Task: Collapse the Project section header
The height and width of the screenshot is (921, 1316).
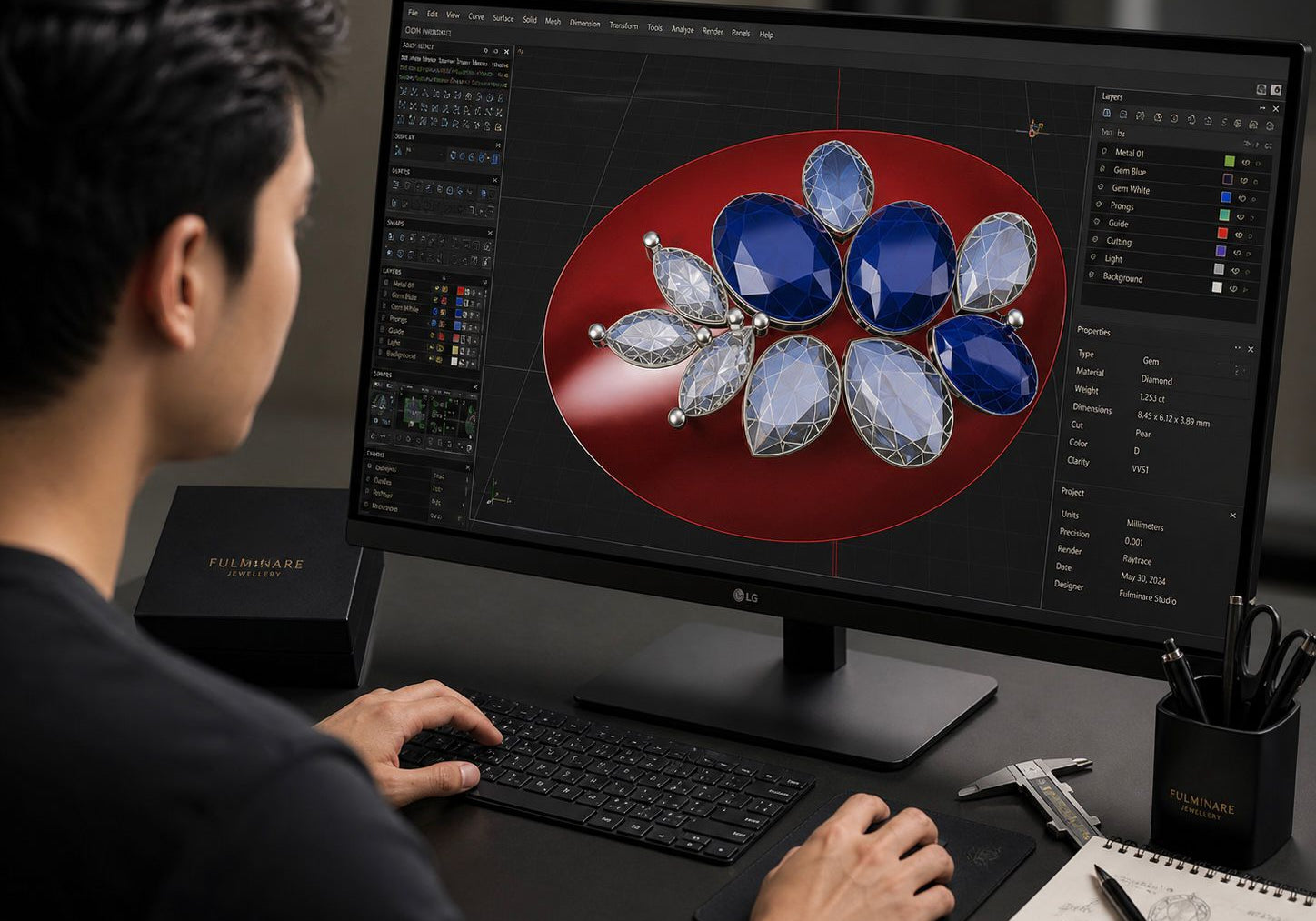Action: [x=1072, y=492]
